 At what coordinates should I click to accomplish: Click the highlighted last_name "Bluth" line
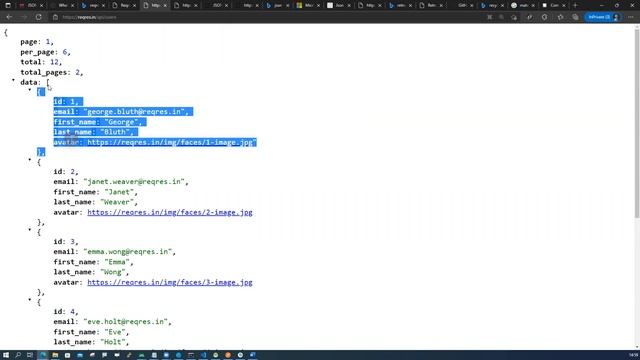[96, 132]
